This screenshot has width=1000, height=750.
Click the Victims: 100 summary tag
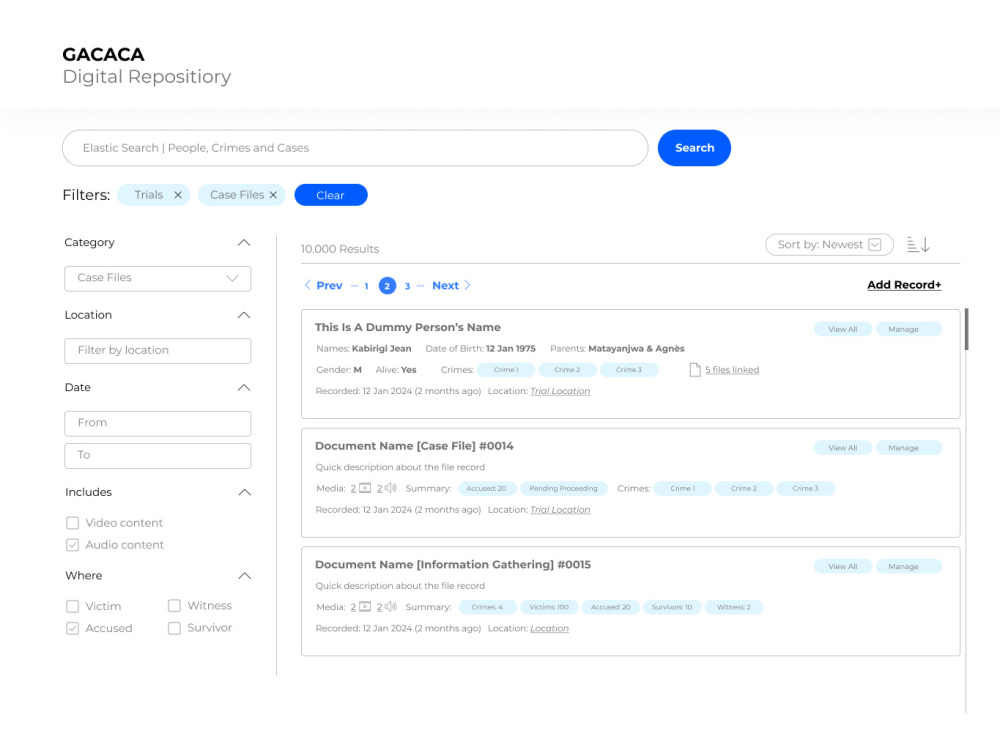(548, 607)
